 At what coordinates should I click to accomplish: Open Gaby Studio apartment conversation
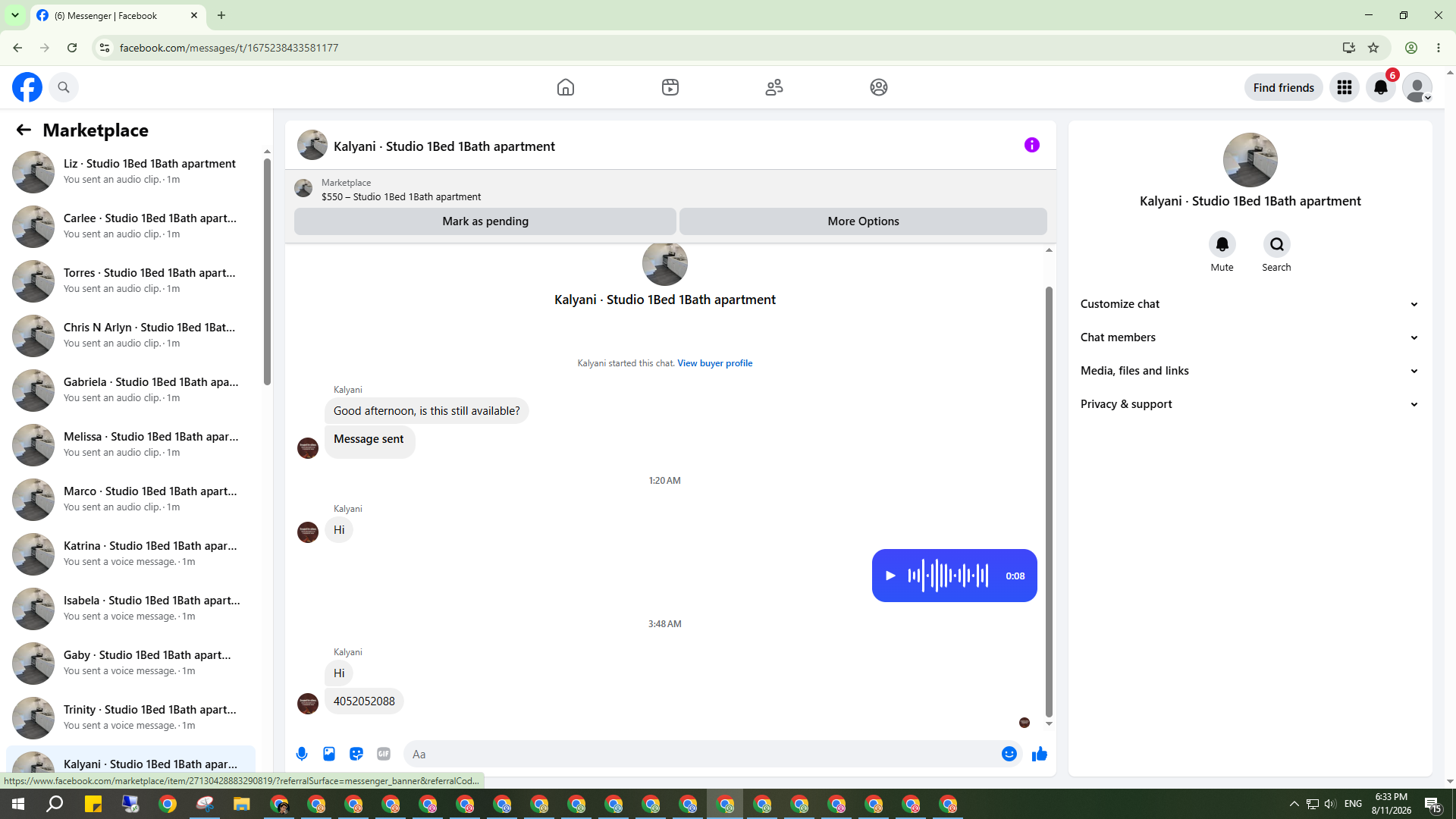pos(130,663)
